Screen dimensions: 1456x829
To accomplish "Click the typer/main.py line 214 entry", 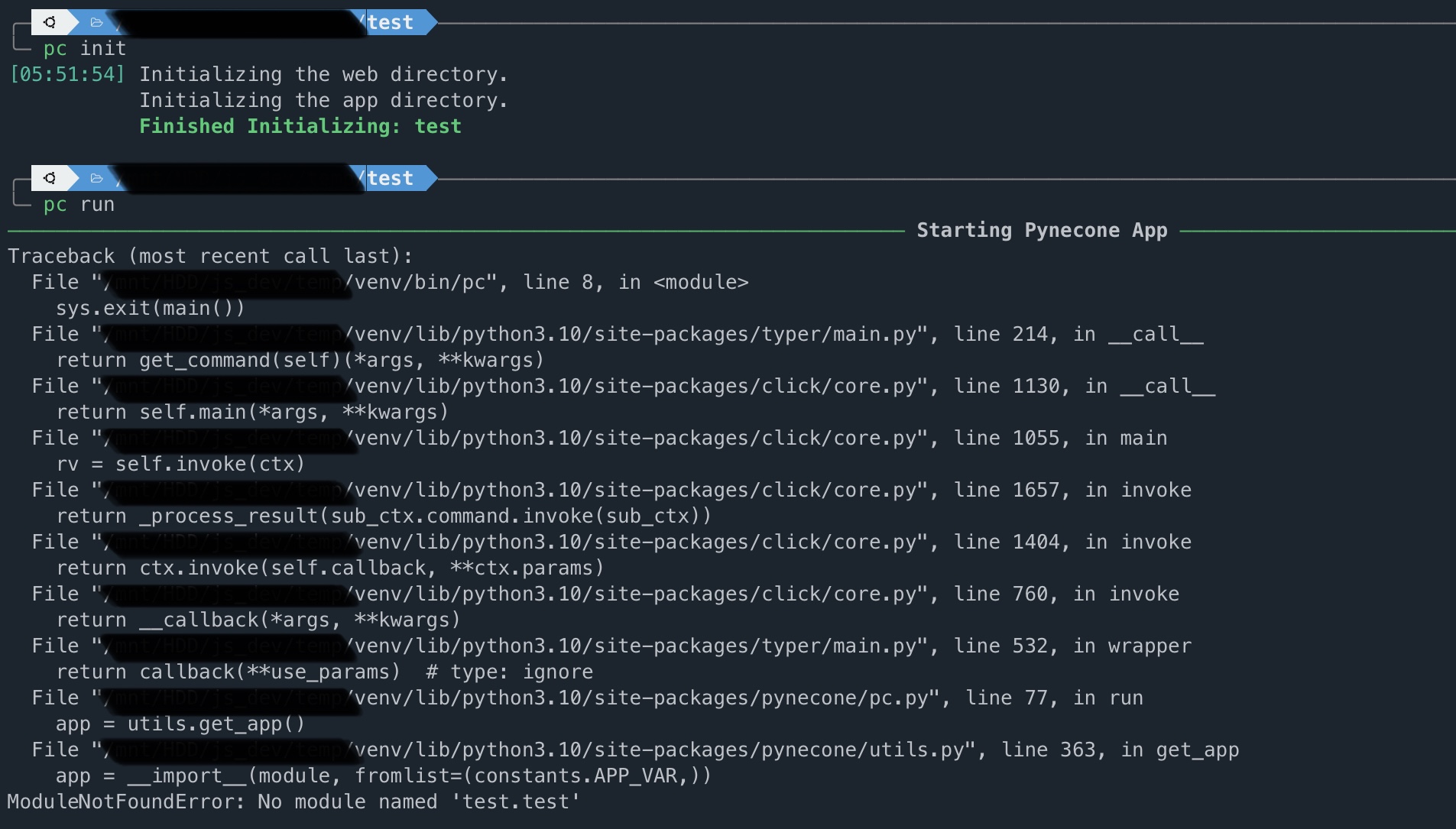I will pos(618,334).
